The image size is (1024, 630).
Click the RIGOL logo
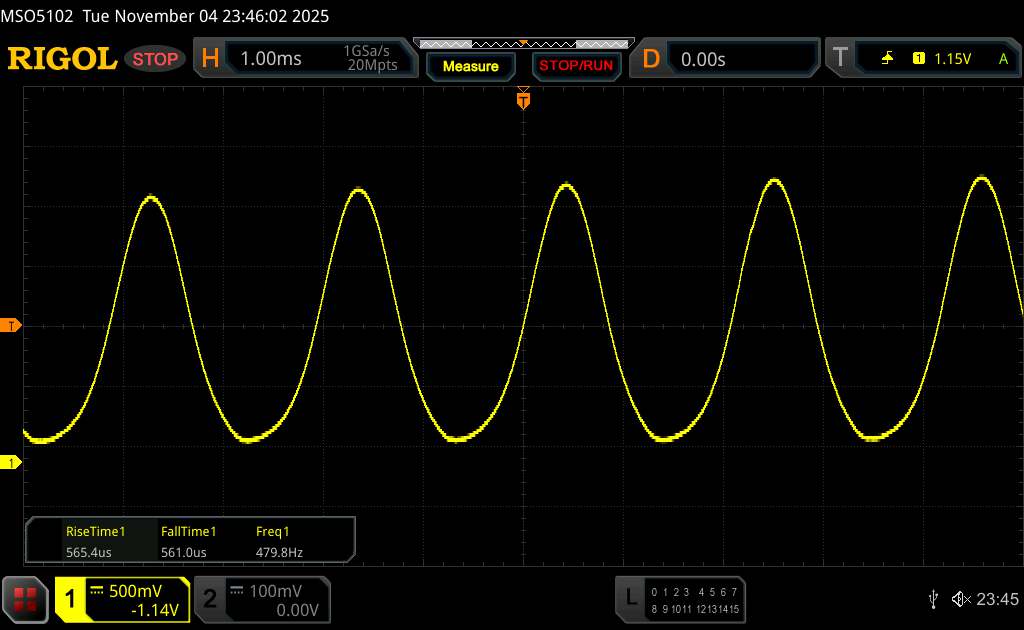62,59
